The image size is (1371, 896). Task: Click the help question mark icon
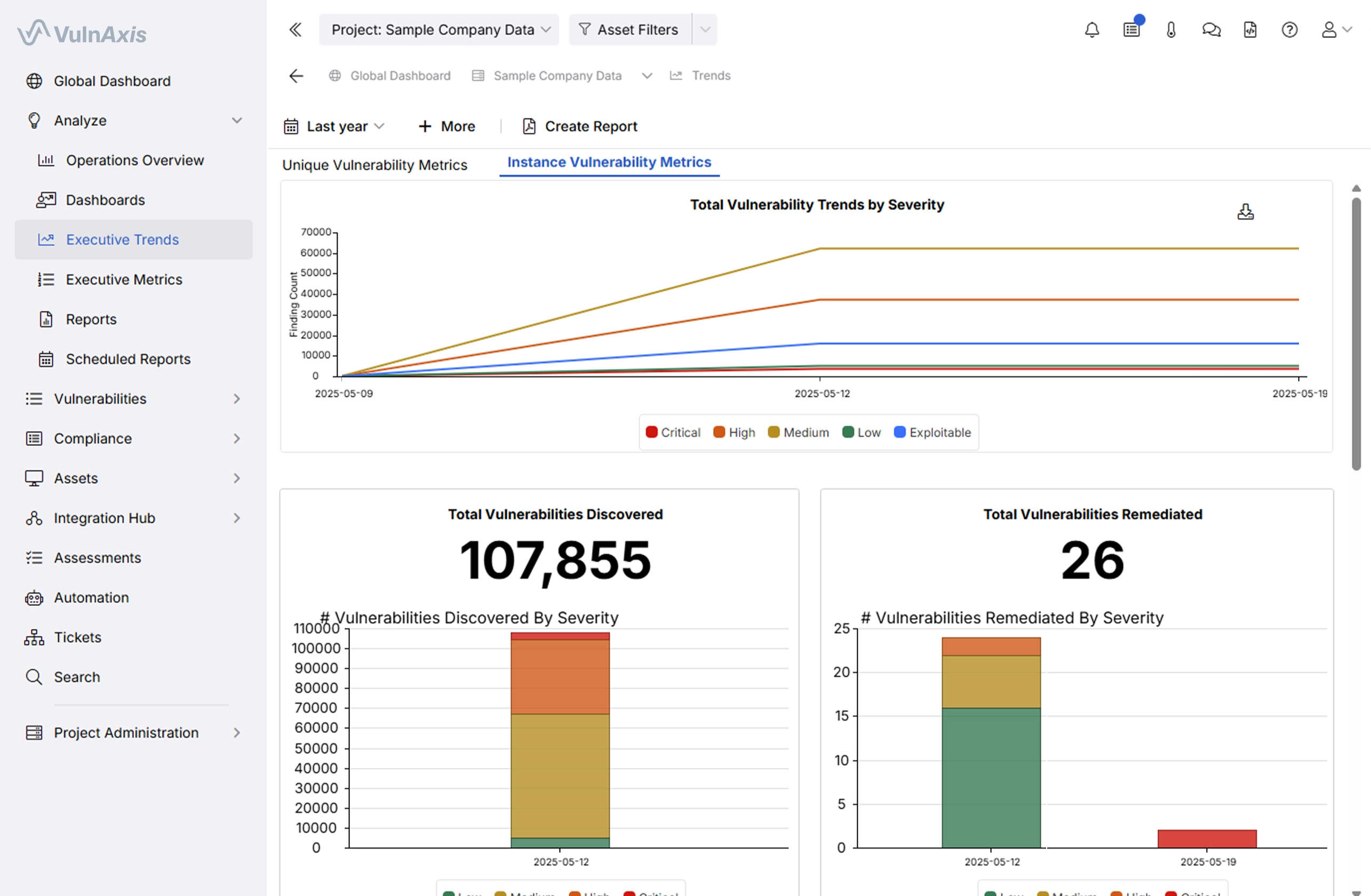pos(1289,29)
